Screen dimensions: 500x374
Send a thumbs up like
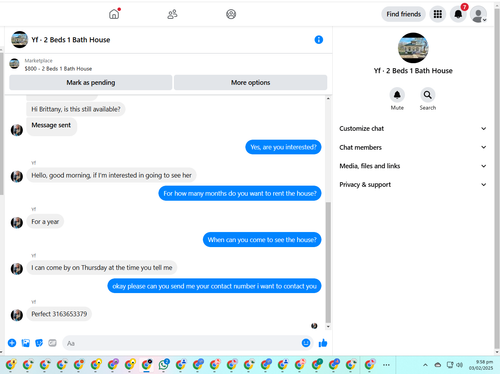point(323,343)
